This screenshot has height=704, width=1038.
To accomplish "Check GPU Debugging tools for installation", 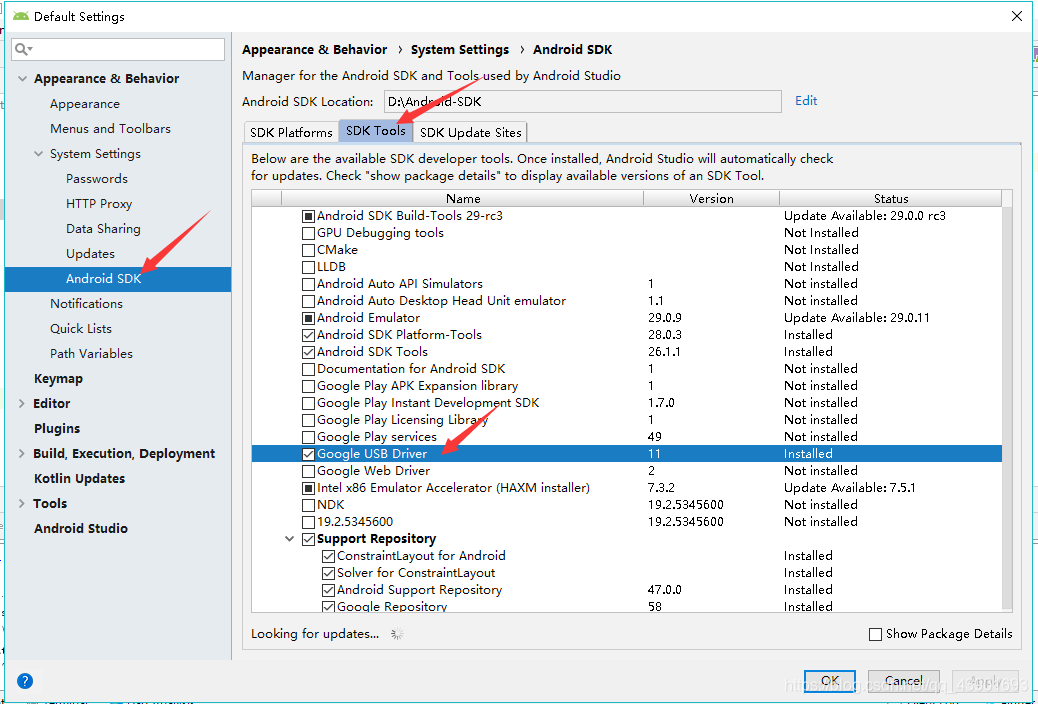I will pos(309,232).
